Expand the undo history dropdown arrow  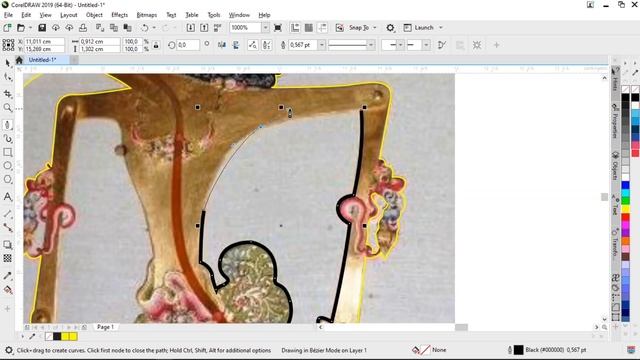point(154,28)
